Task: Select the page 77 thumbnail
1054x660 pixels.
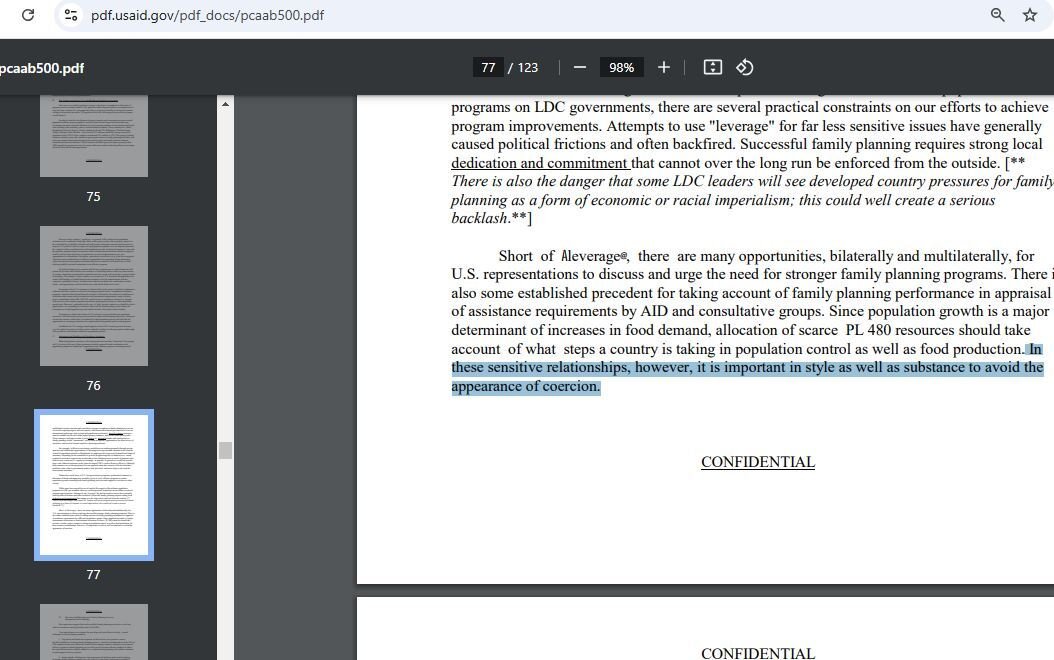Action: click(94, 485)
